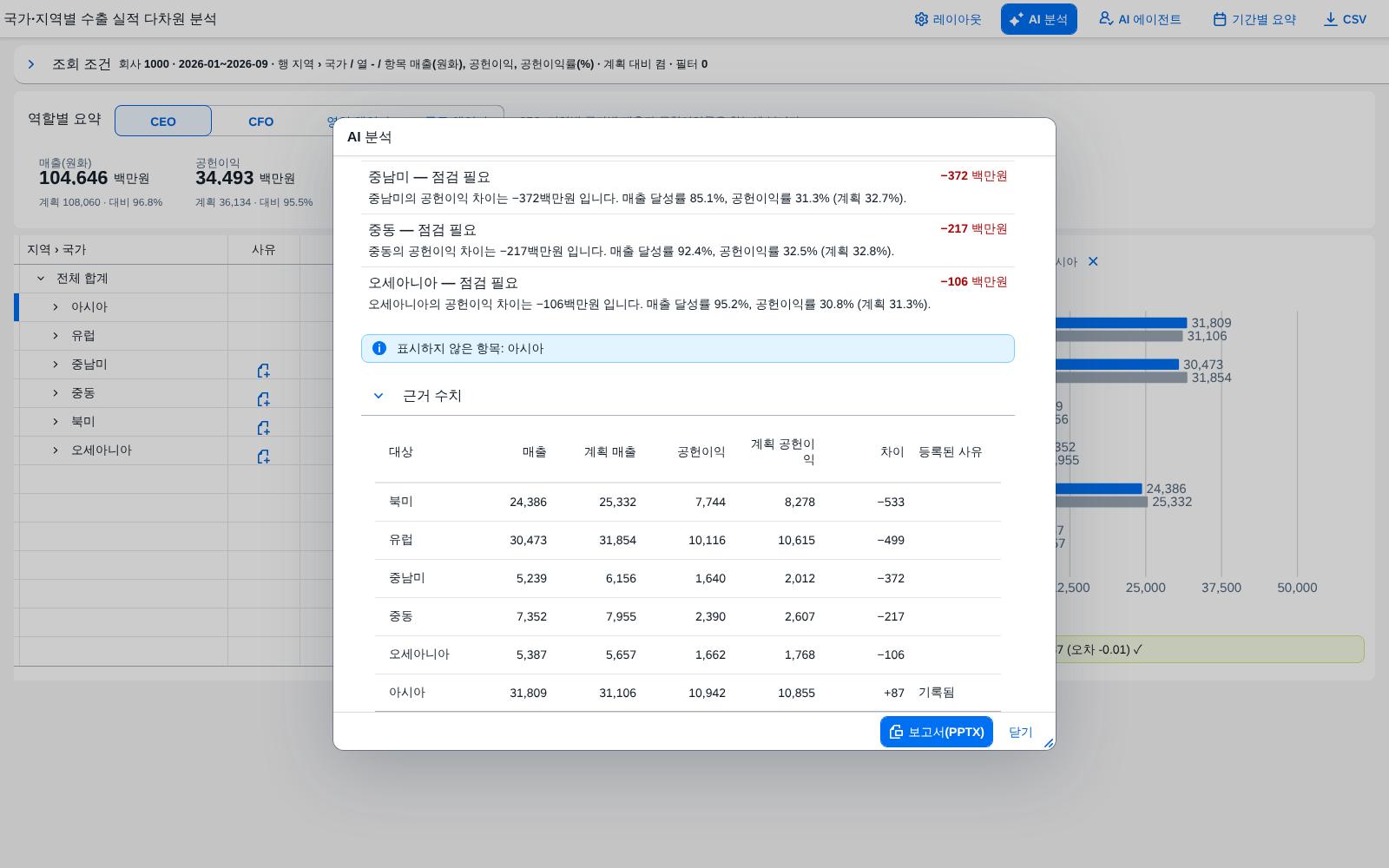Click the 25,332 gray chart bar
The height and width of the screenshot is (868, 1389).
pyautogui.click(x=1102, y=502)
